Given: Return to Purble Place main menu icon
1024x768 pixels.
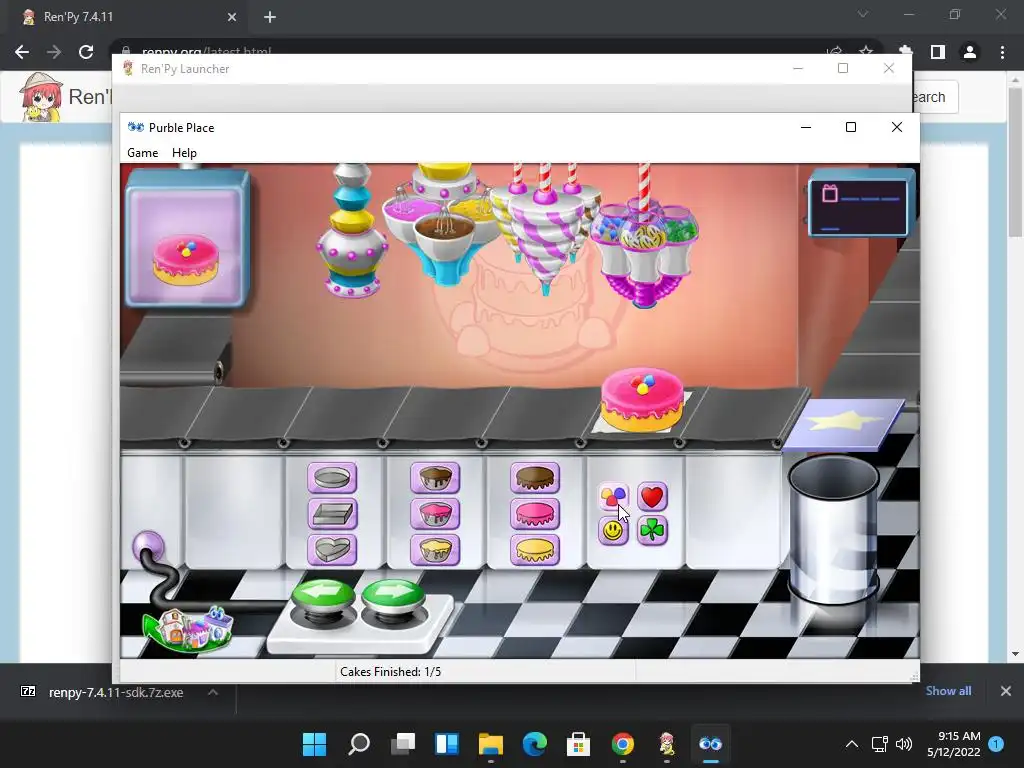Looking at the screenshot, I should [x=188, y=628].
